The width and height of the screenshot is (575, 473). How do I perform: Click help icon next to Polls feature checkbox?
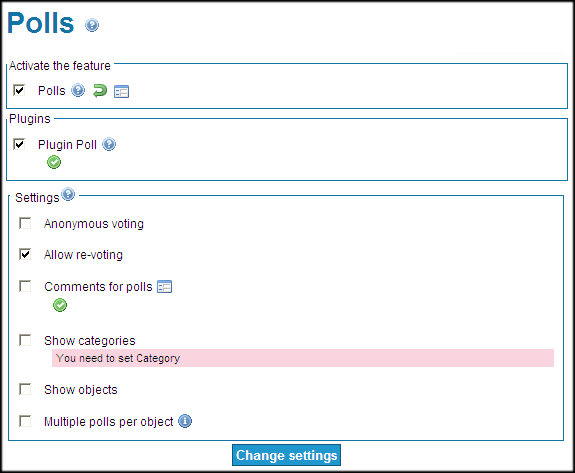coord(78,90)
